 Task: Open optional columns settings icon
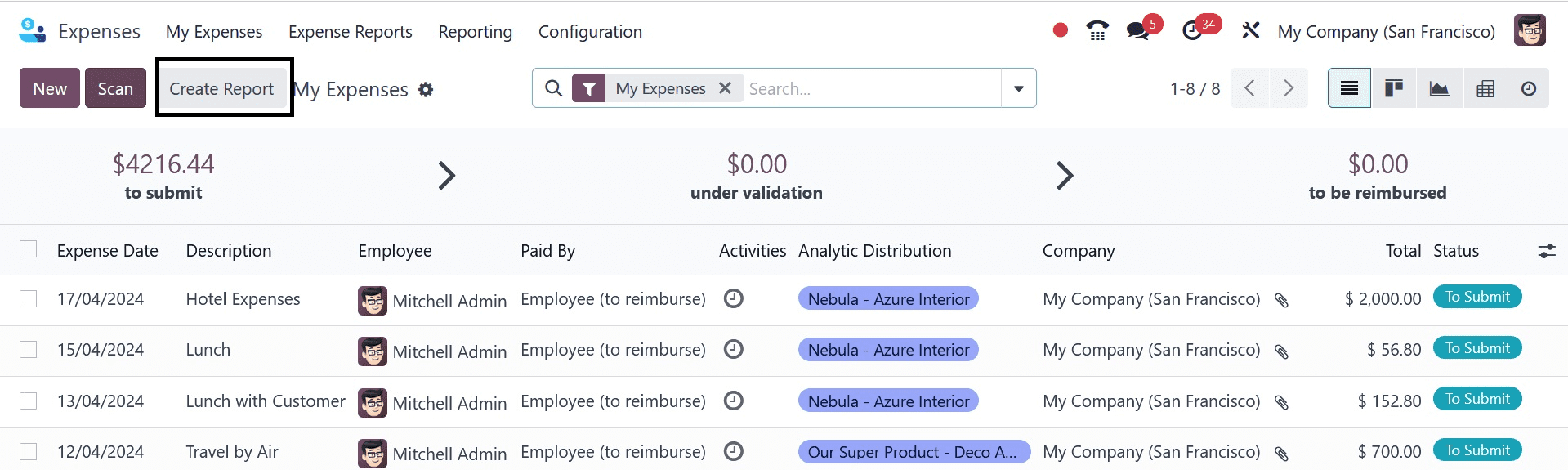1547,251
